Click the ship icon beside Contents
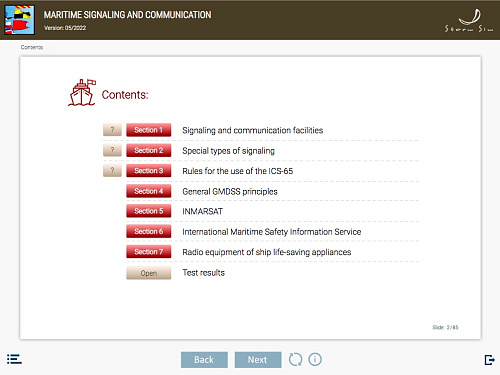 (82, 93)
